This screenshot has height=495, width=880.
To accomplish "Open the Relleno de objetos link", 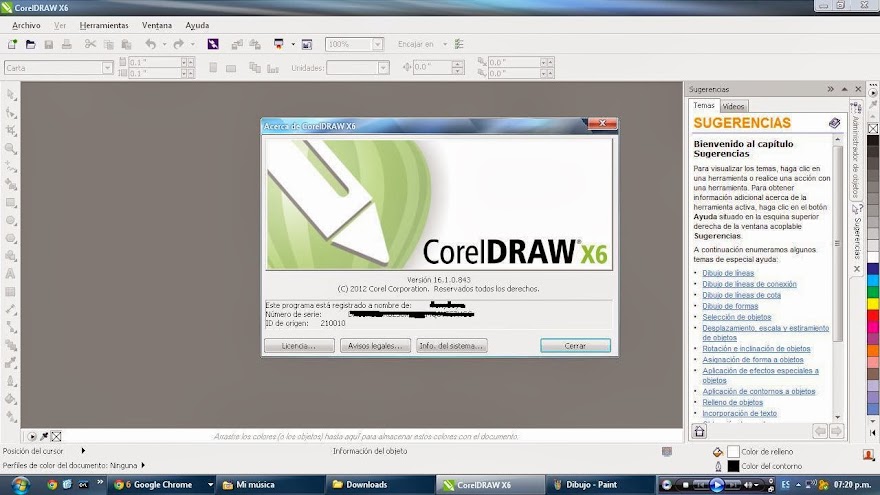I will pyautogui.click(x=732, y=402).
